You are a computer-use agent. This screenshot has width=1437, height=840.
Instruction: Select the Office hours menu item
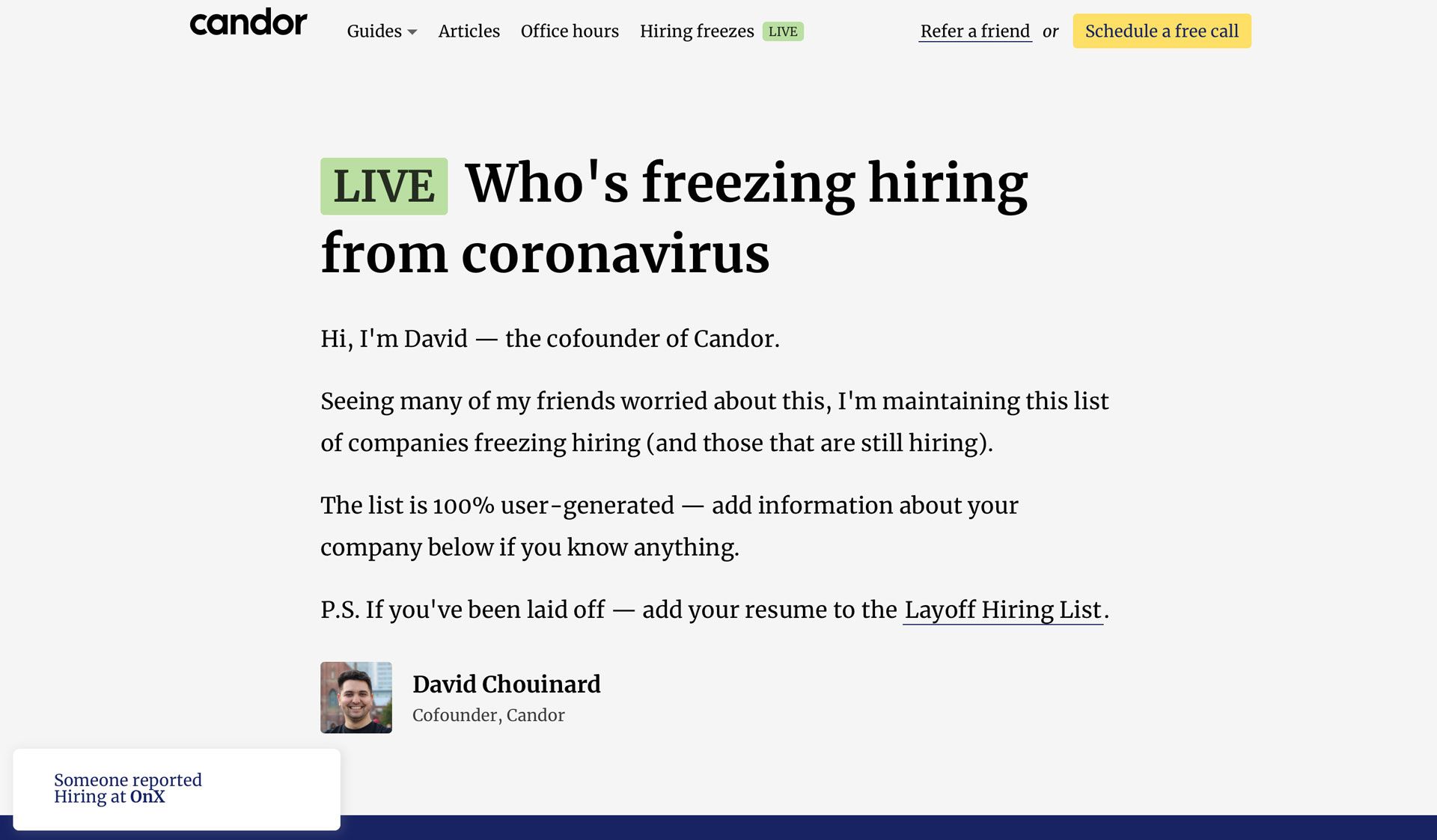point(569,31)
